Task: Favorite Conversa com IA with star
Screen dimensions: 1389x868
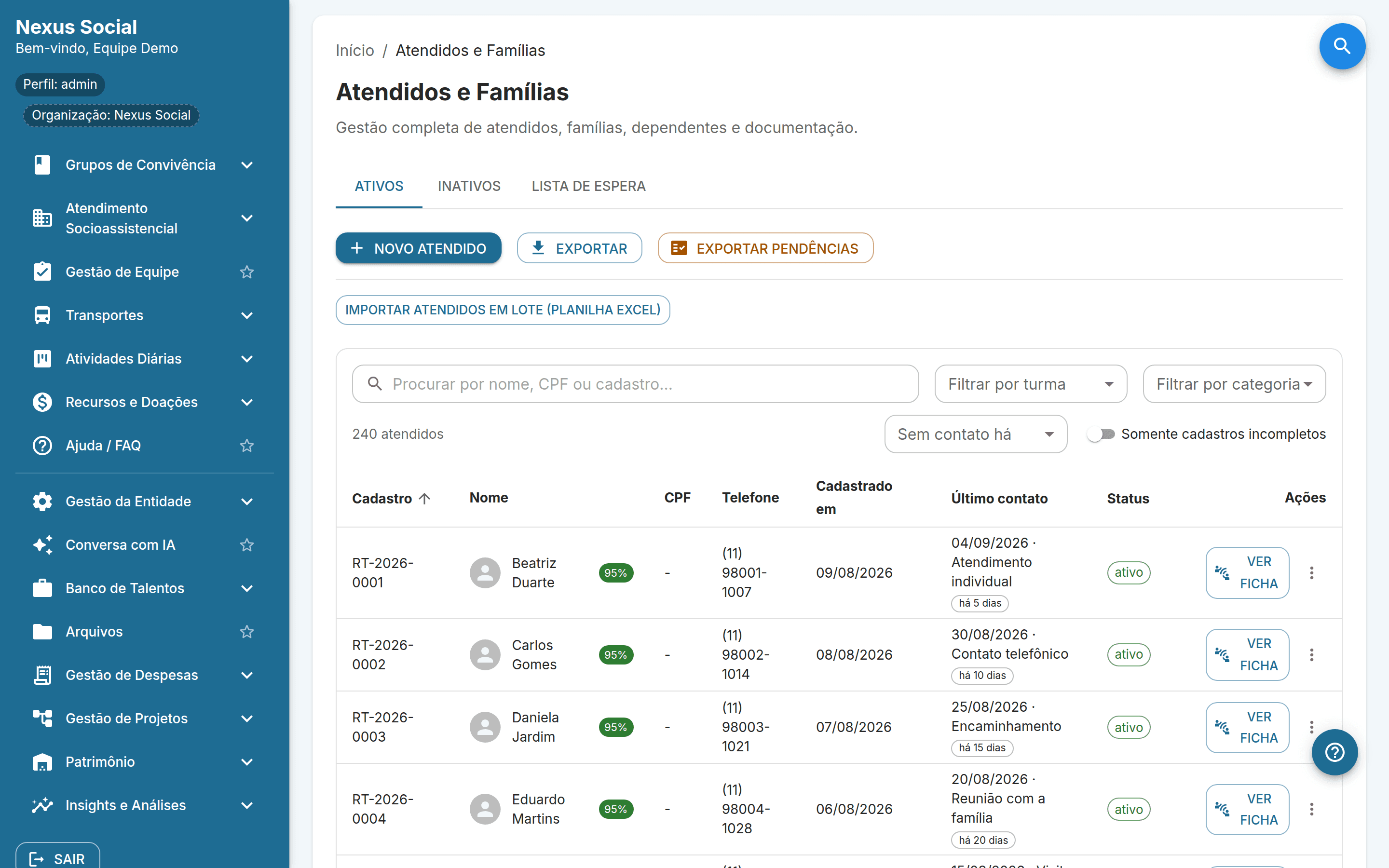Action: pos(247,545)
